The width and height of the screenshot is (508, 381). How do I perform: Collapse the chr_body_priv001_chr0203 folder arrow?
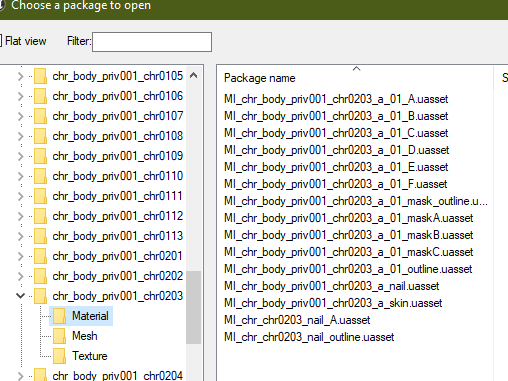[21, 296]
